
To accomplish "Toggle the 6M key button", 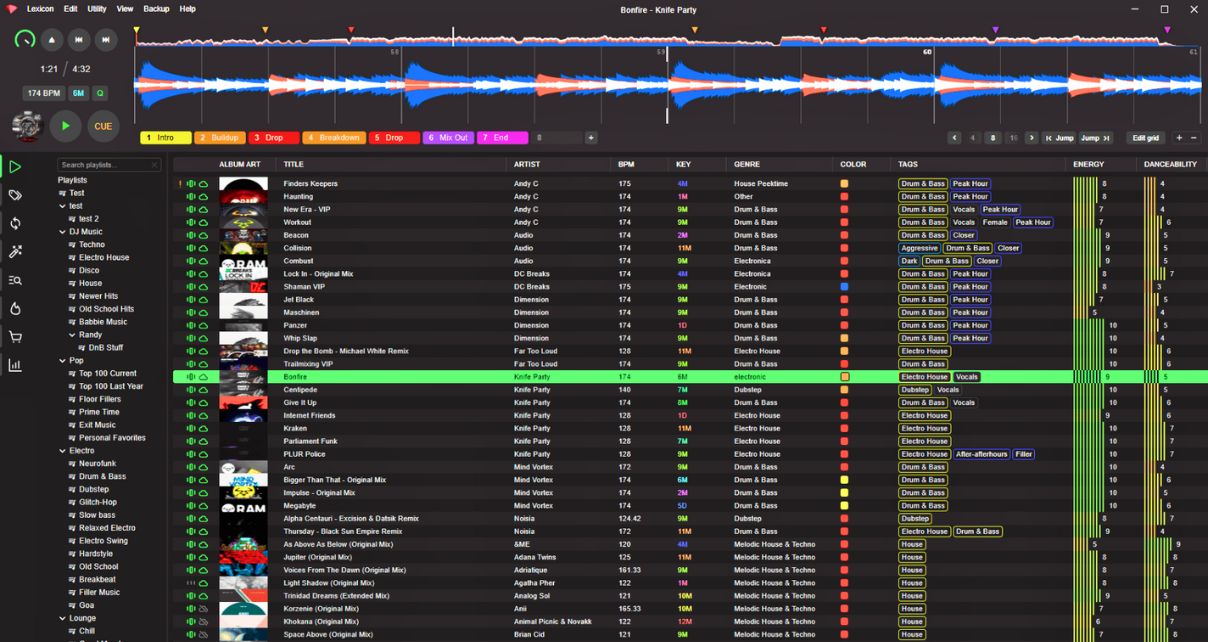I will (x=78, y=93).
